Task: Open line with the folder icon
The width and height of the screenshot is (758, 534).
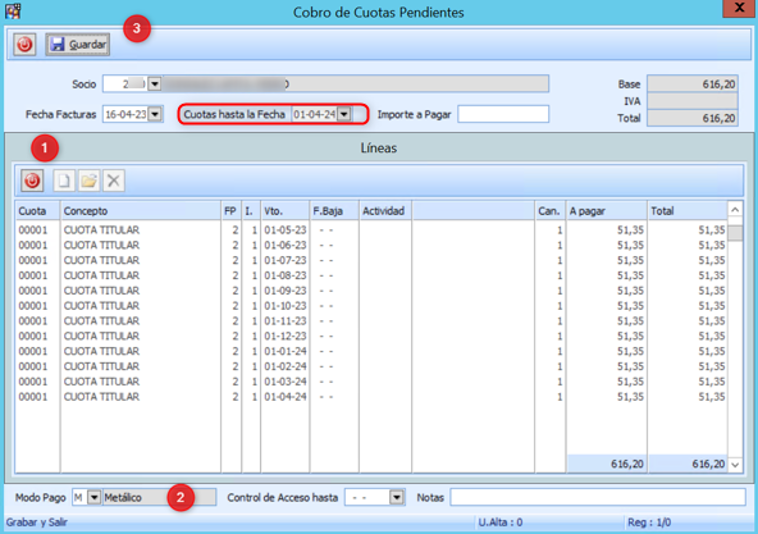Action: 89,181
